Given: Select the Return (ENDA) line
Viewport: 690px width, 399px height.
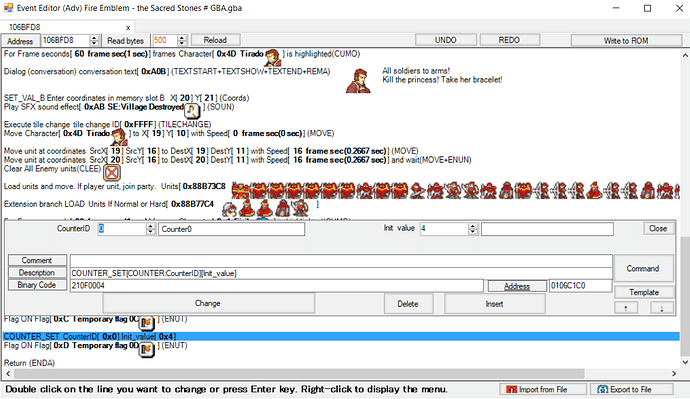Looking at the screenshot, I should [29, 363].
